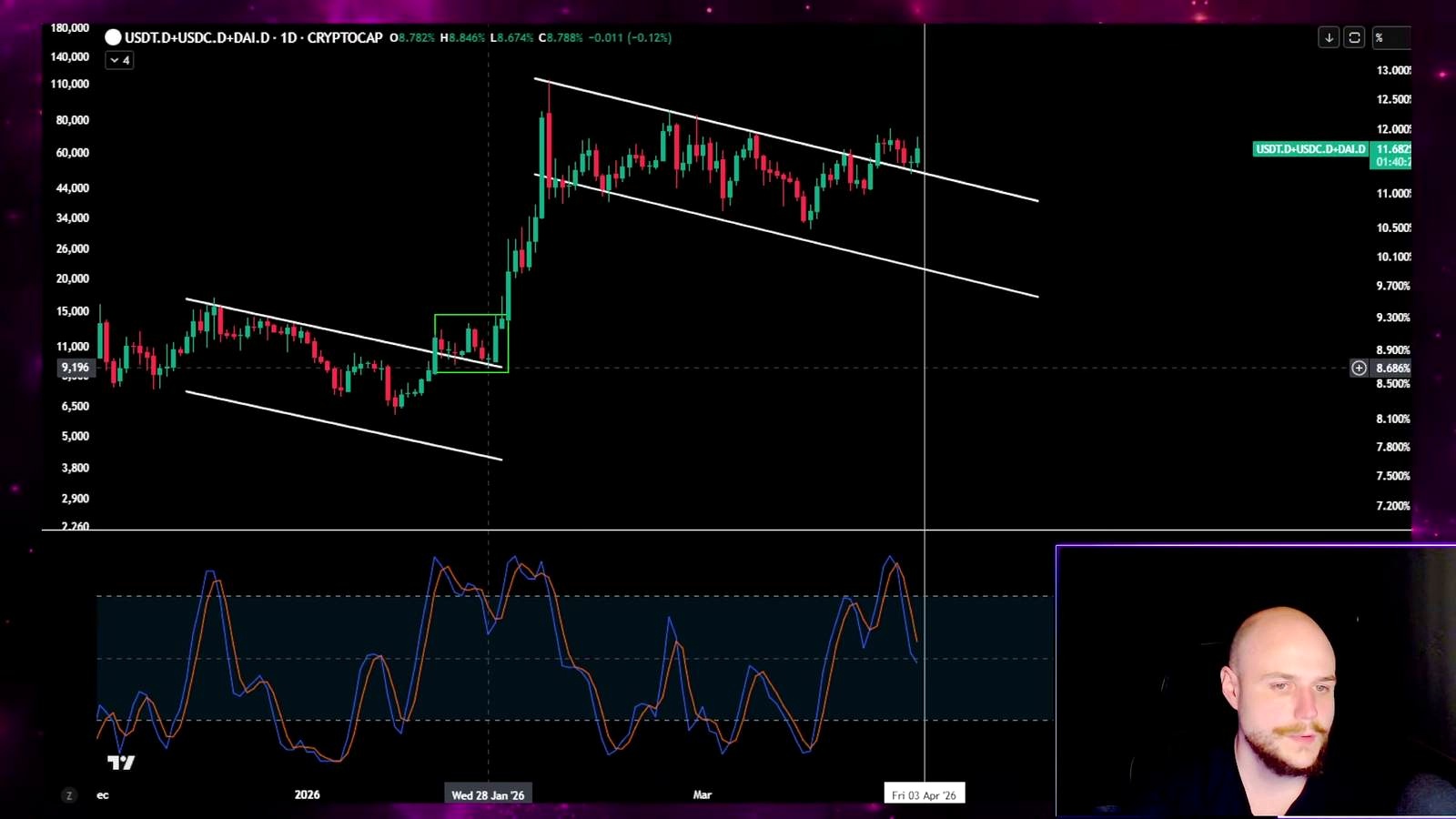Open the USDT.D+USDC.D+DAI.D symbol title
Viewport: 1456px width, 819px height.
pos(197,37)
